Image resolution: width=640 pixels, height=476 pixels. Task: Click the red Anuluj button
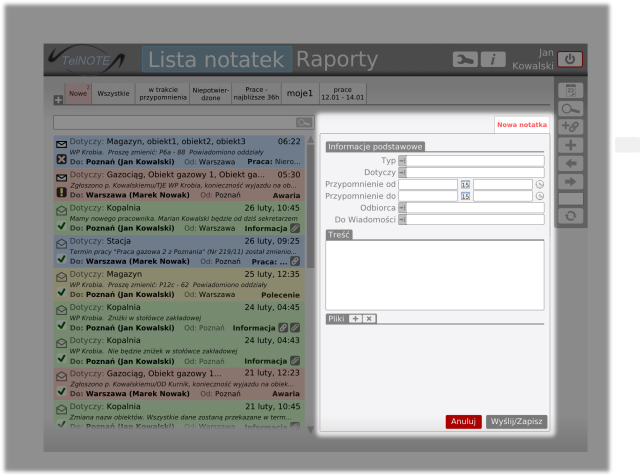tap(463, 421)
